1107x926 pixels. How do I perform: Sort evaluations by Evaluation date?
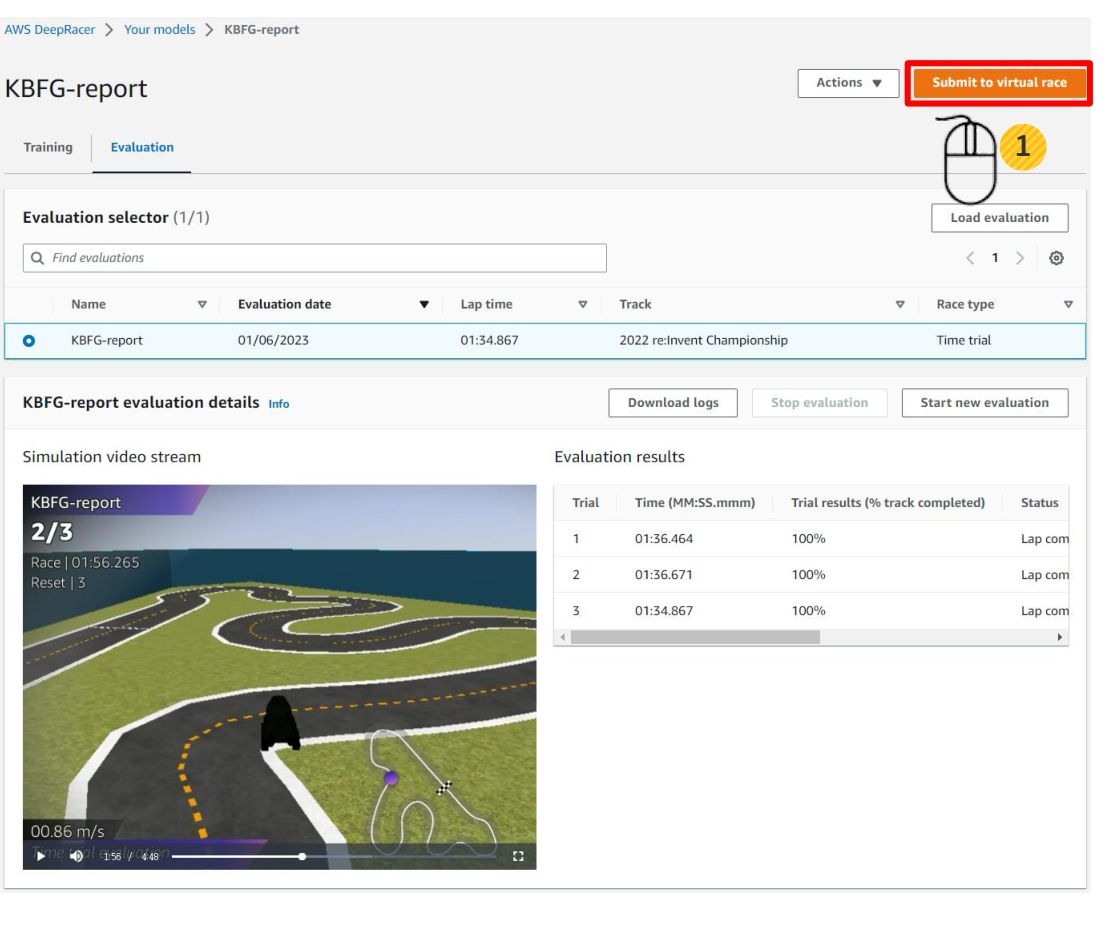coord(423,305)
